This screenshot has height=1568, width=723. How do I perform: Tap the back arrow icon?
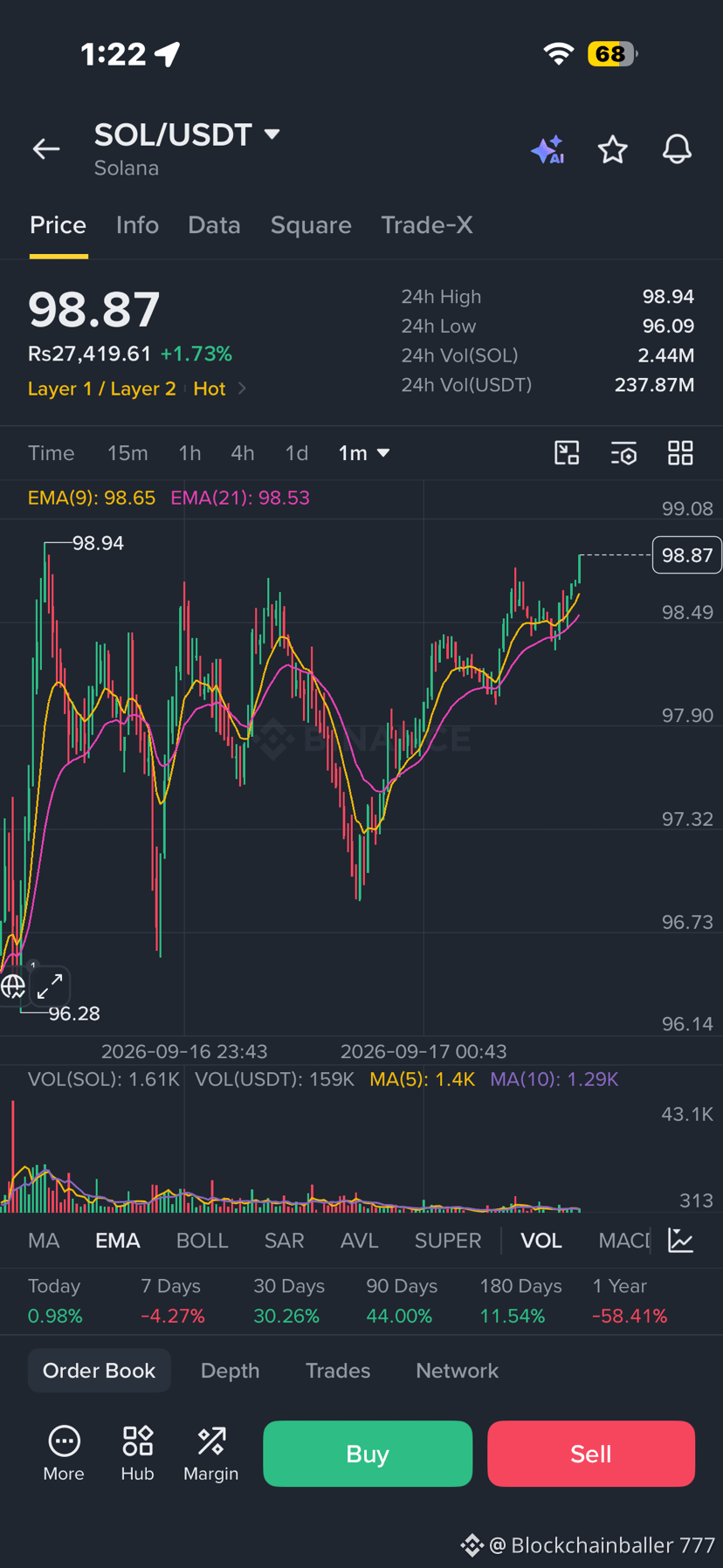coord(46,149)
